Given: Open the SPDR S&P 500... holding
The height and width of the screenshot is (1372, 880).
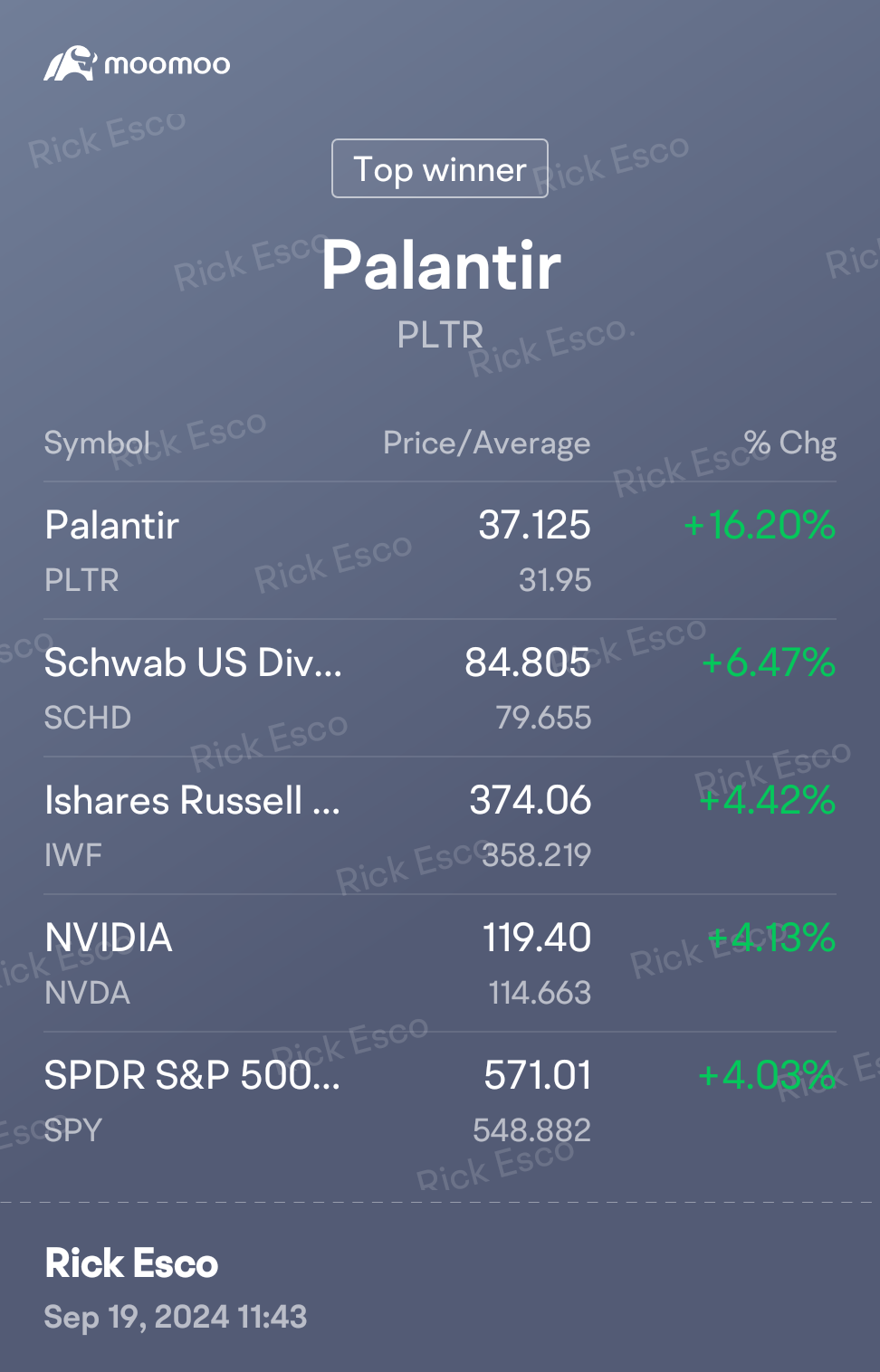Looking at the screenshot, I should click(192, 1076).
